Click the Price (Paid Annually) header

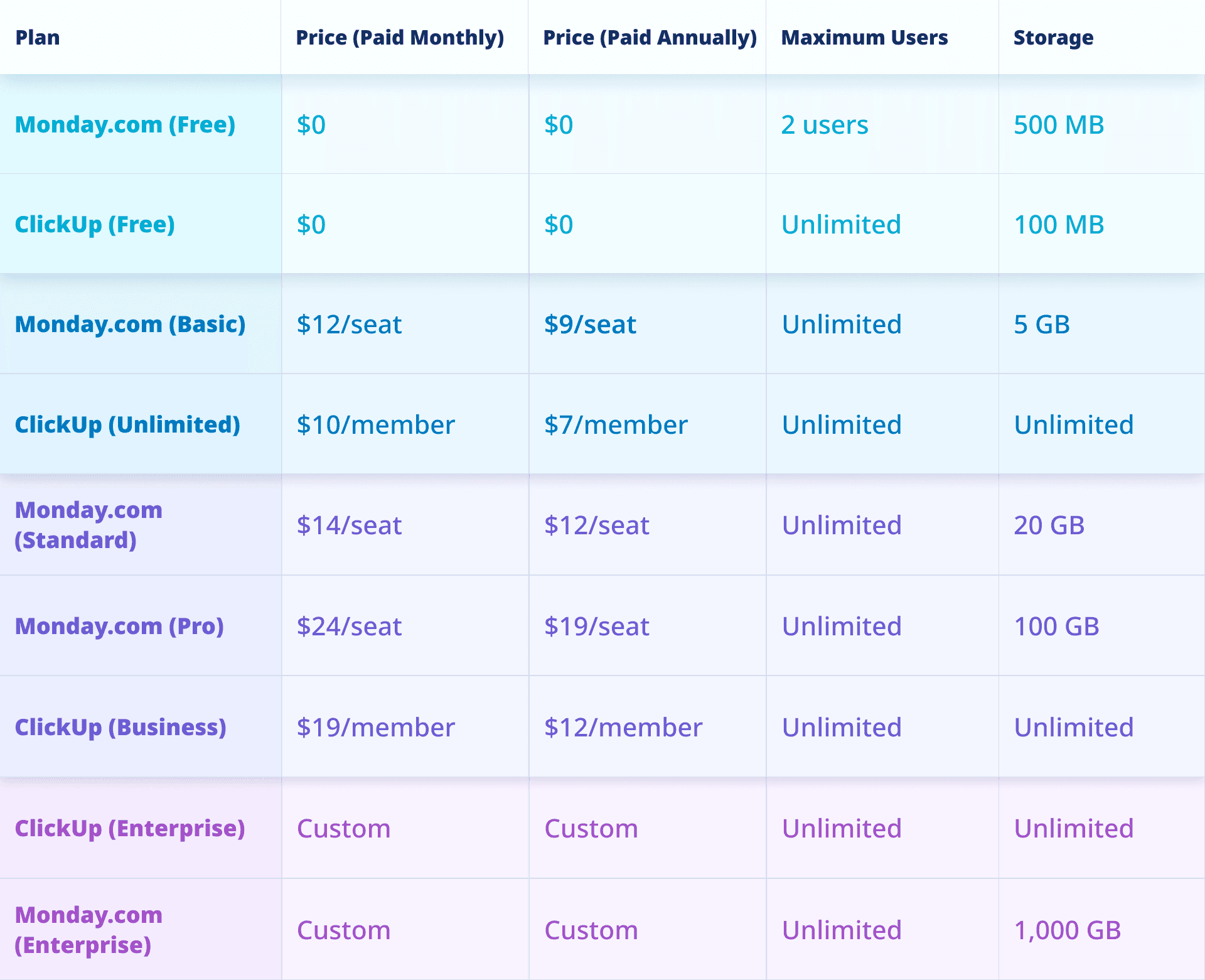650,38
